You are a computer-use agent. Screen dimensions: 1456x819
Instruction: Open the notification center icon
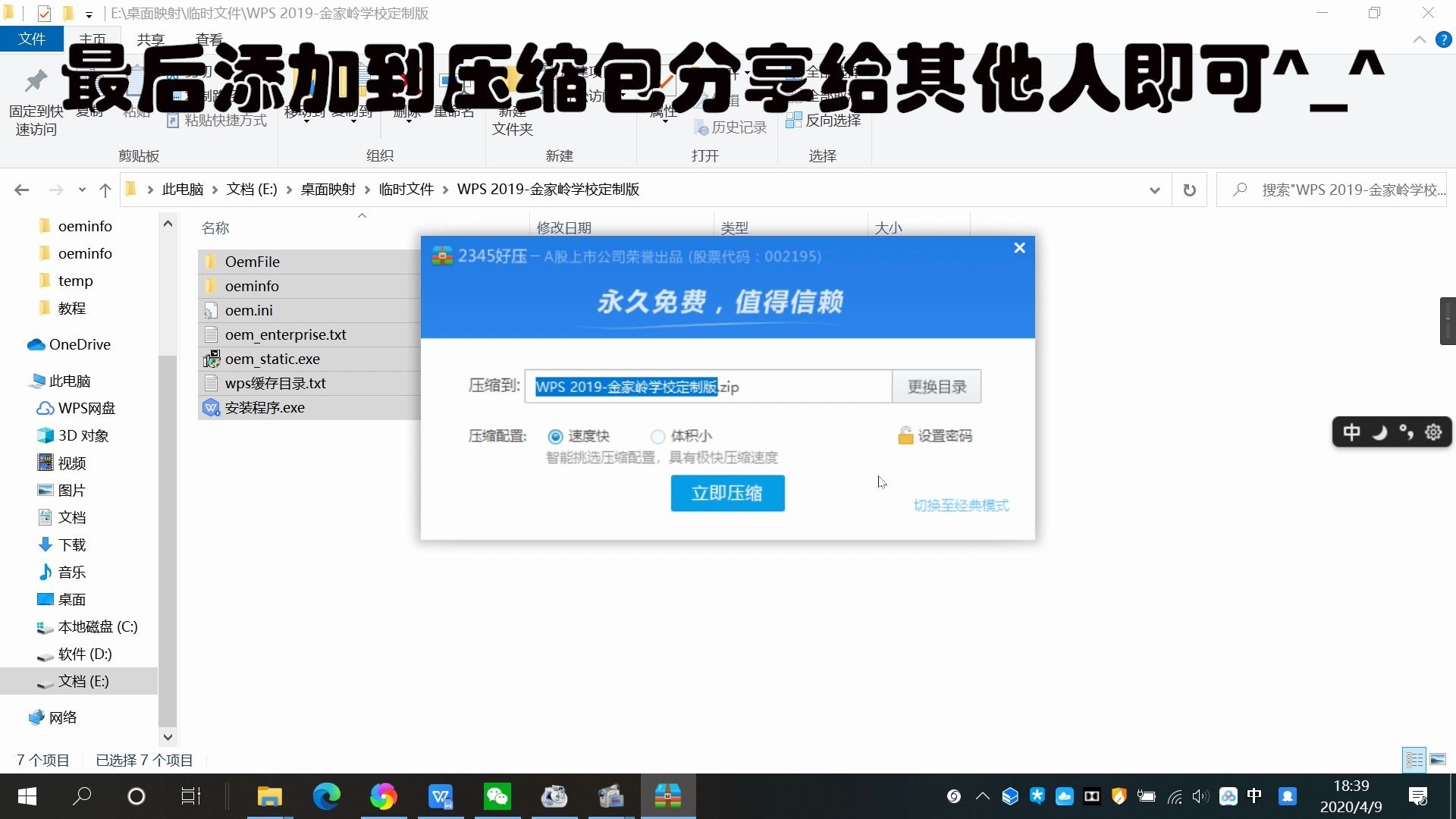click(1417, 796)
